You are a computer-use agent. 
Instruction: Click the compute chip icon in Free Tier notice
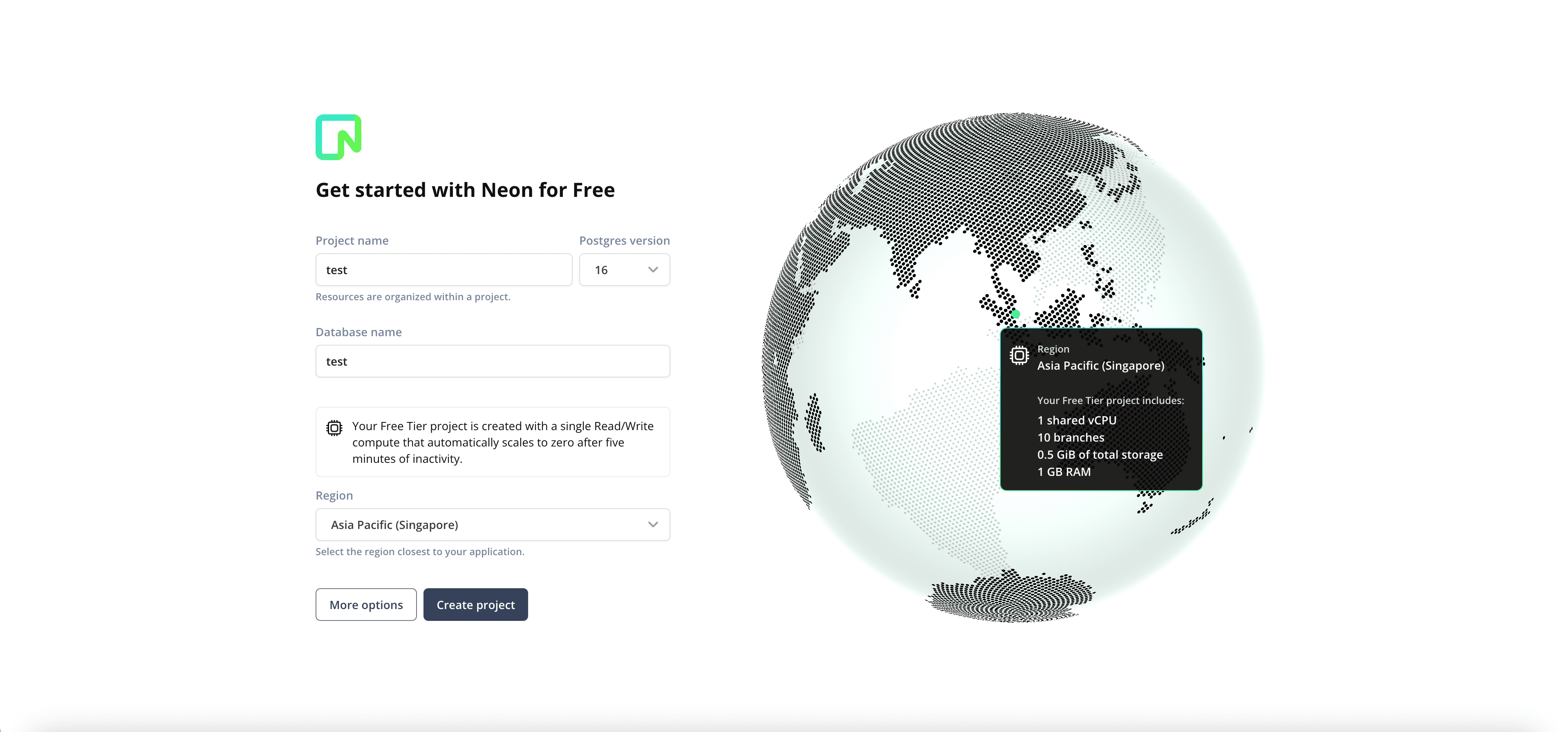(x=334, y=428)
